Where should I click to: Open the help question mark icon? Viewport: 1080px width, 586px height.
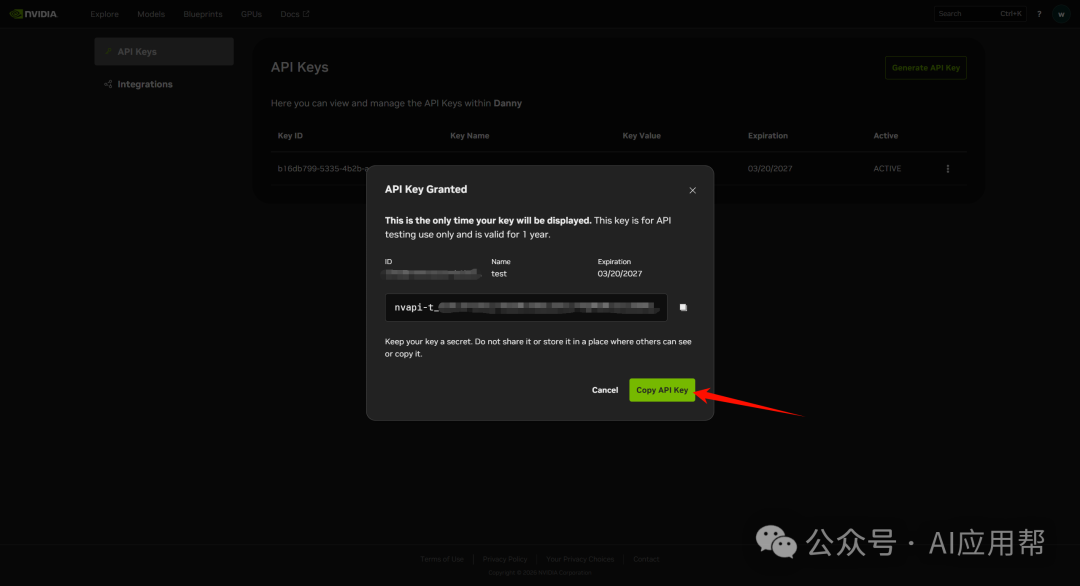point(1039,14)
